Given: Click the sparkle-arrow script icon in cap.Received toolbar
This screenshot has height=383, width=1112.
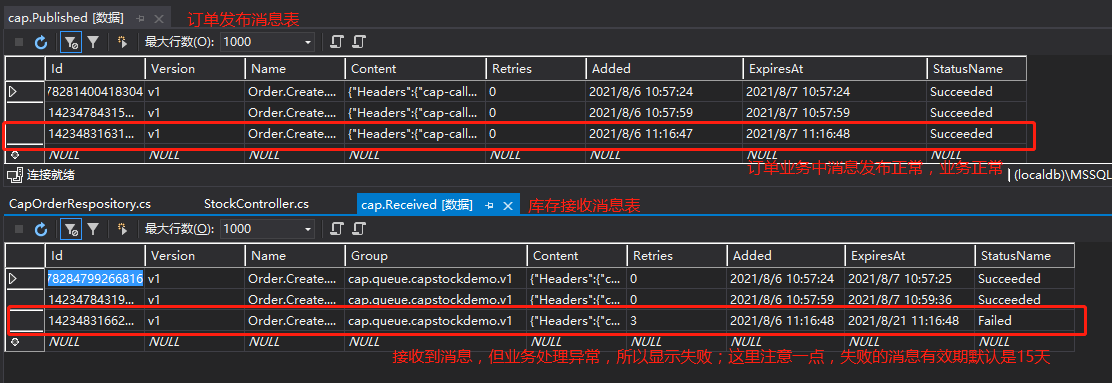Looking at the screenshot, I should 123,228.
